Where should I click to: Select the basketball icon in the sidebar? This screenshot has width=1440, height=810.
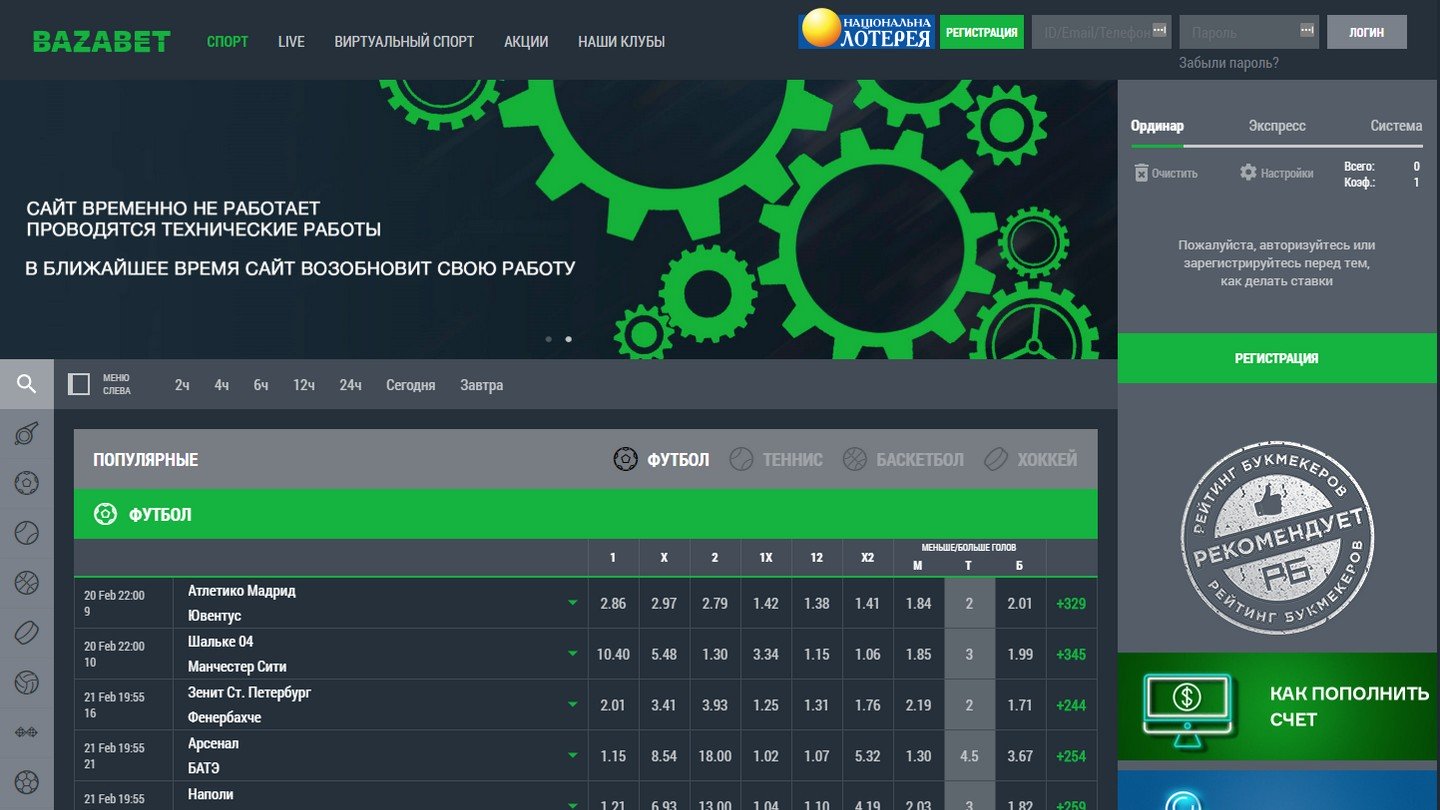click(x=27, y=582)
